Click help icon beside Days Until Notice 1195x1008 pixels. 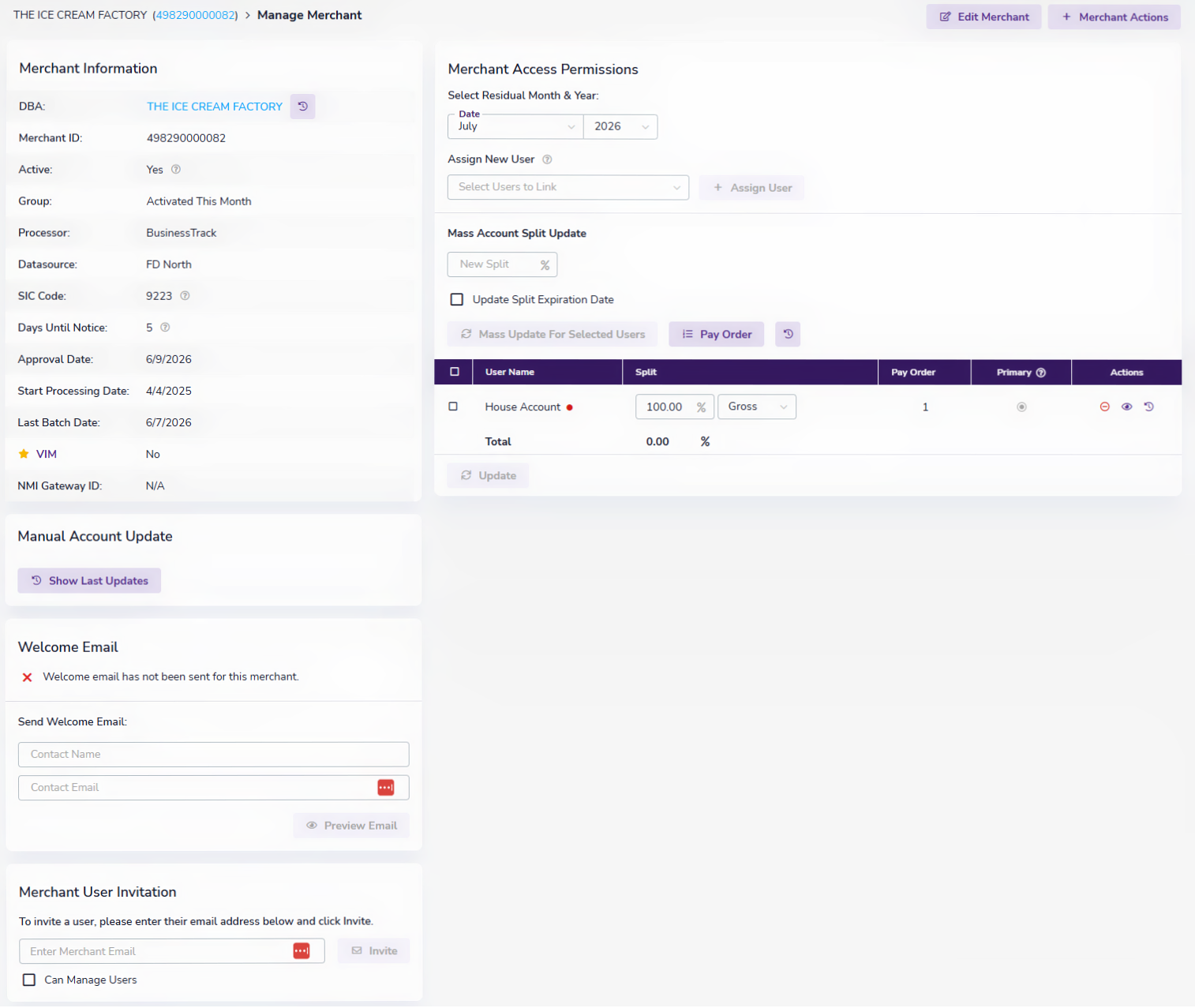coord(165,328)
